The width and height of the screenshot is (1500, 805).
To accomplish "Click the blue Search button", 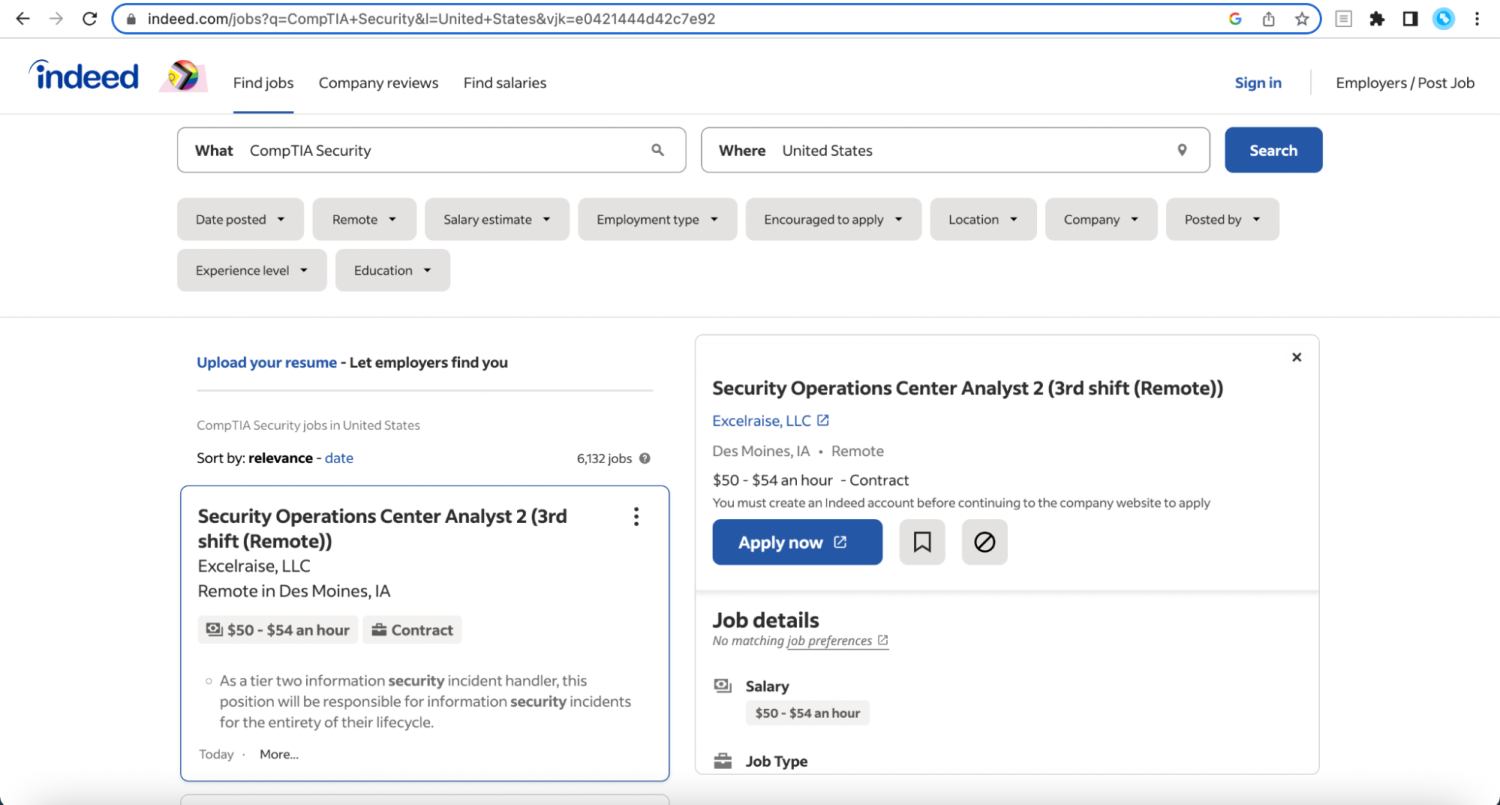I will pos(1273,150).
